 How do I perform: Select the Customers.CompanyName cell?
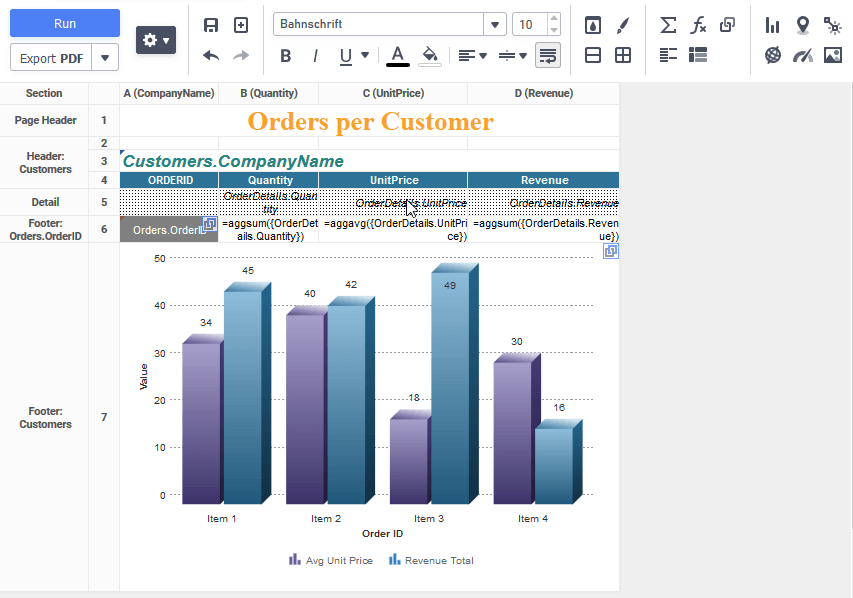click(x=369, y=161)
